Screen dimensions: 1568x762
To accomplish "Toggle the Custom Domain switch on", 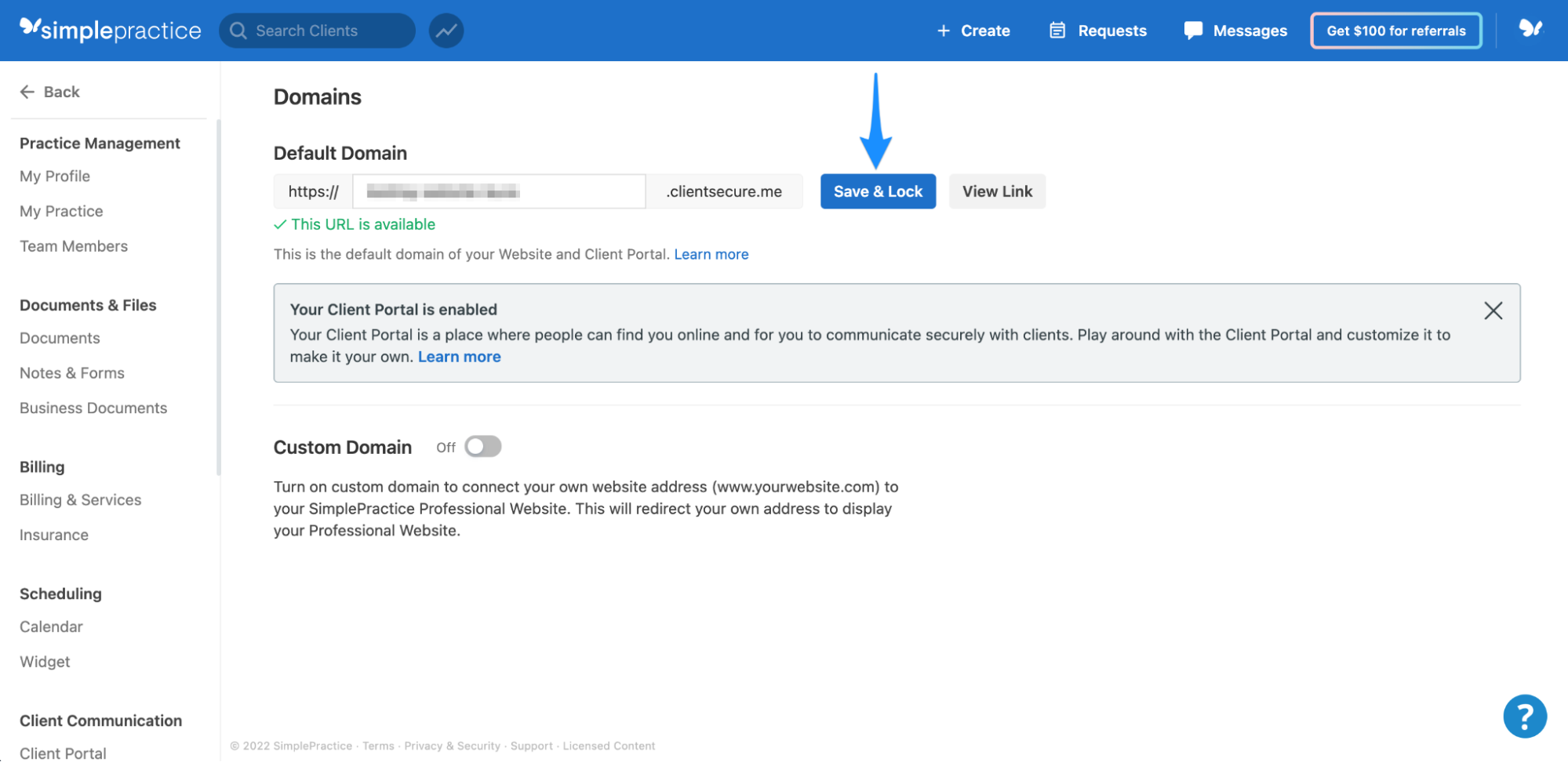I will click(483, 447).
